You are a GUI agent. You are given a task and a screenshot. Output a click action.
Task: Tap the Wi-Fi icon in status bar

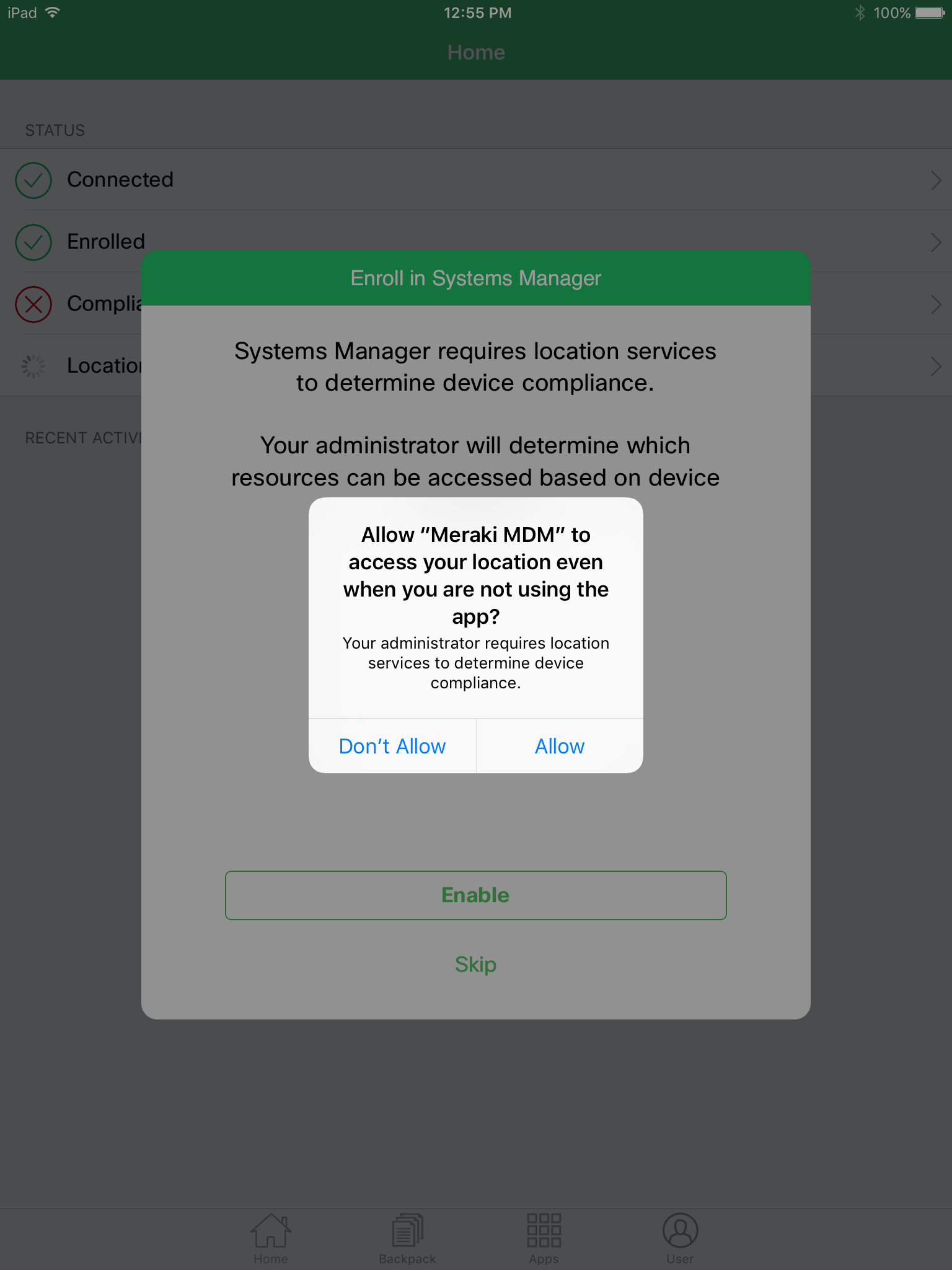click(53, 12)
